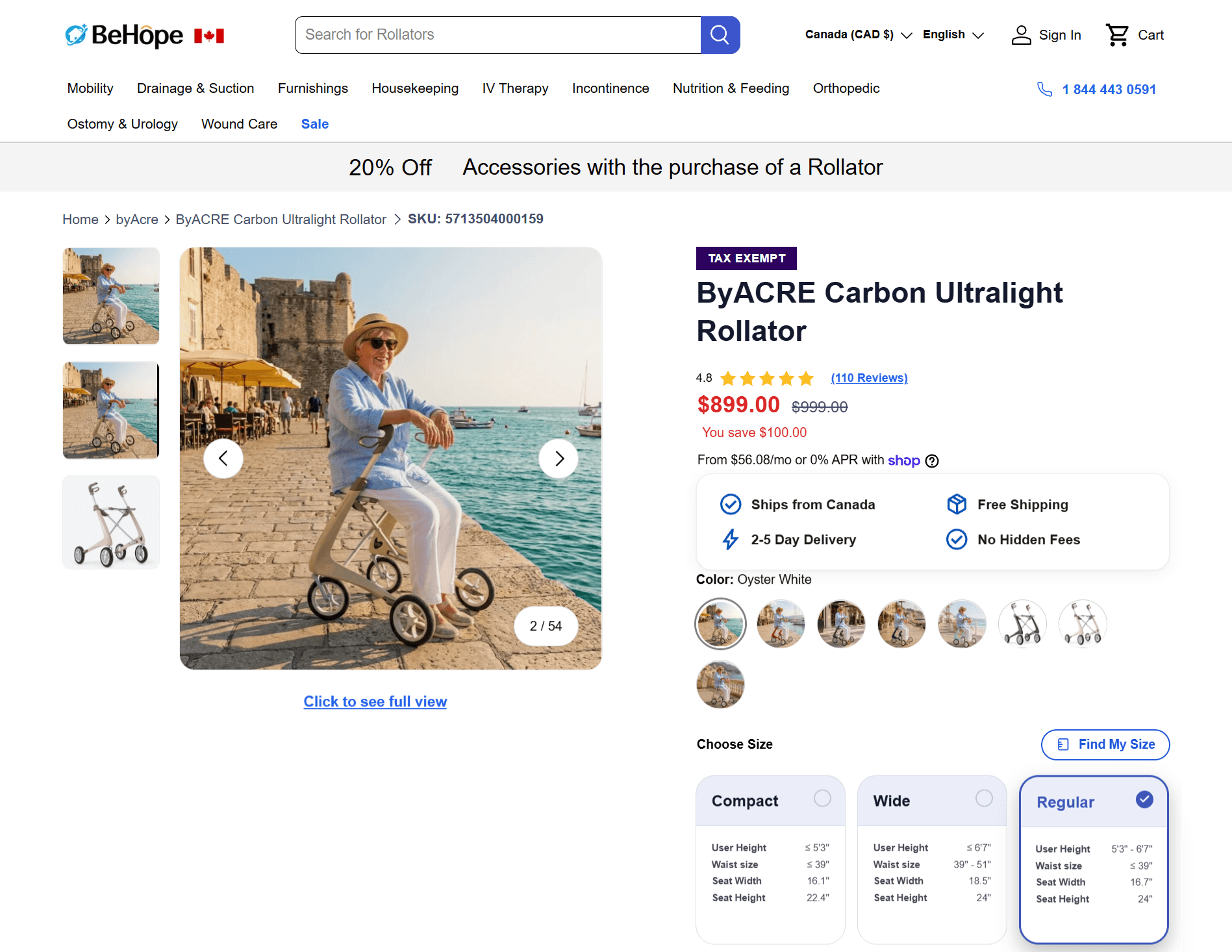The width and height of the screenshot is (1232, 952).
Task: Click the Shop Pay info question mark
Action: [932, 461]
